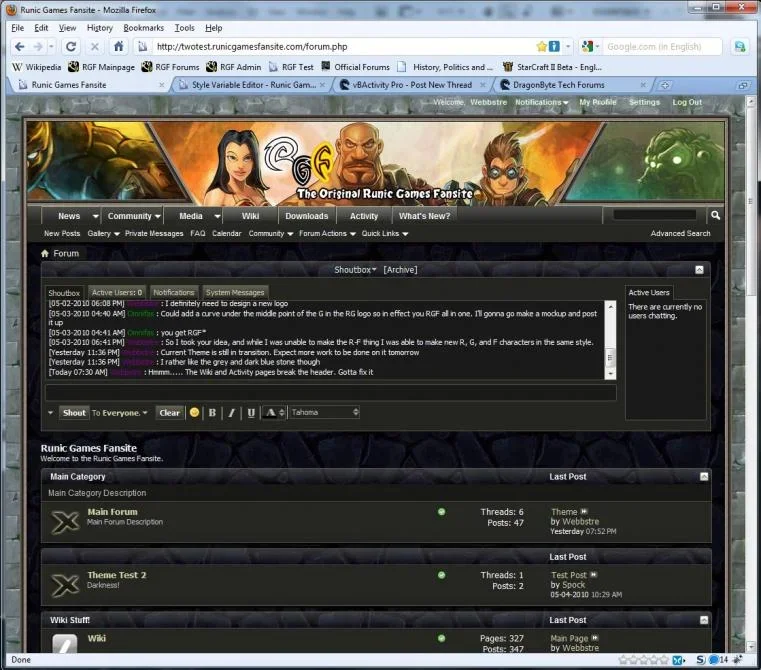
Task: Click the forum search text field
Action: pyautogui.click(x=655, y=215)
